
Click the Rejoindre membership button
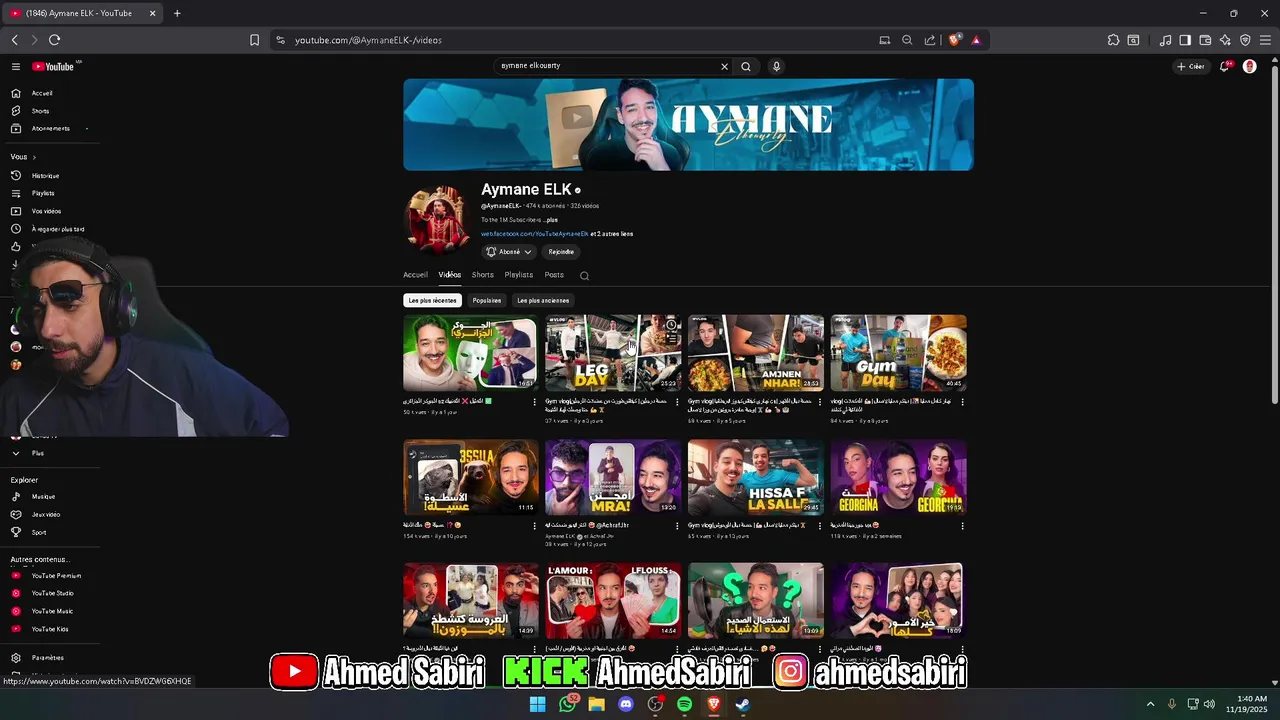point(561,252)
